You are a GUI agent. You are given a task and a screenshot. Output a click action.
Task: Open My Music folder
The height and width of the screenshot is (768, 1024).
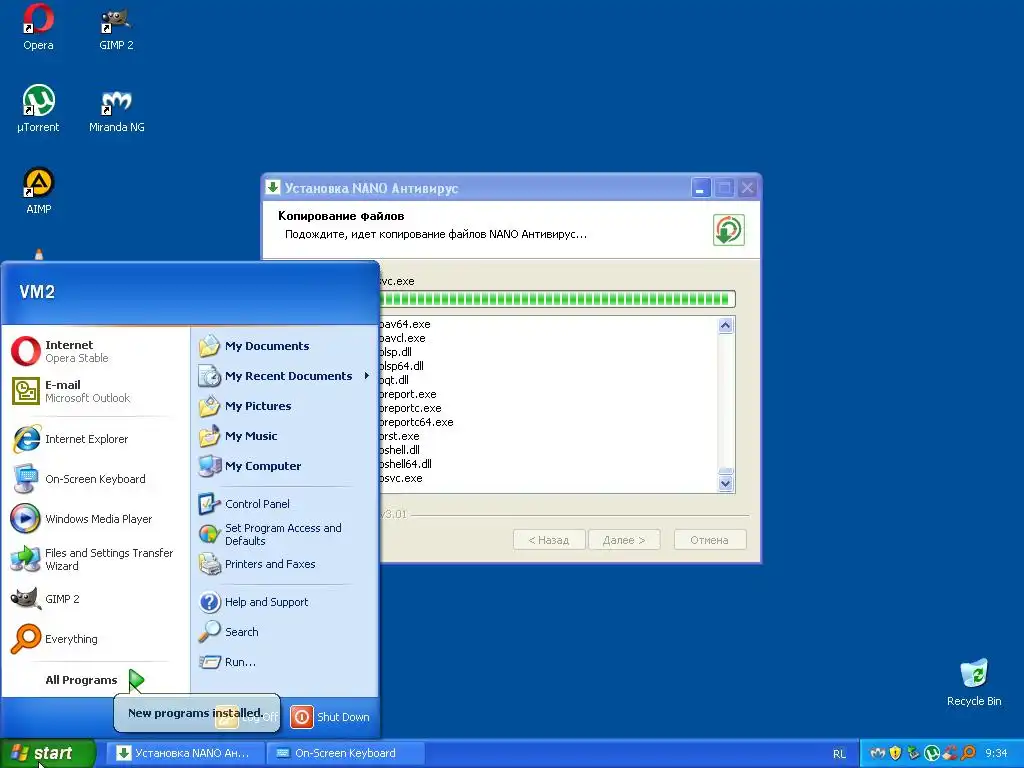[283, 436]
